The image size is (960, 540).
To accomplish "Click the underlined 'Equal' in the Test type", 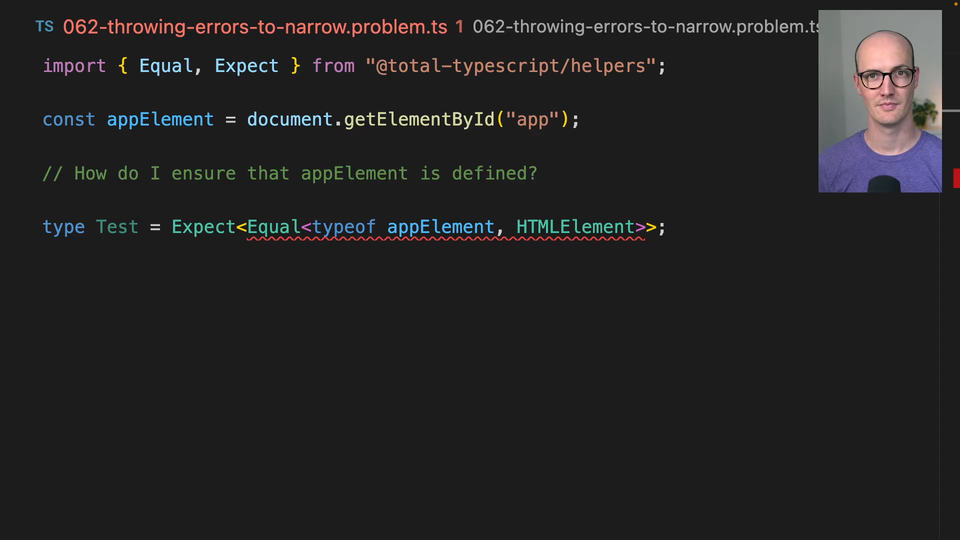I will (x=273, y=228).
